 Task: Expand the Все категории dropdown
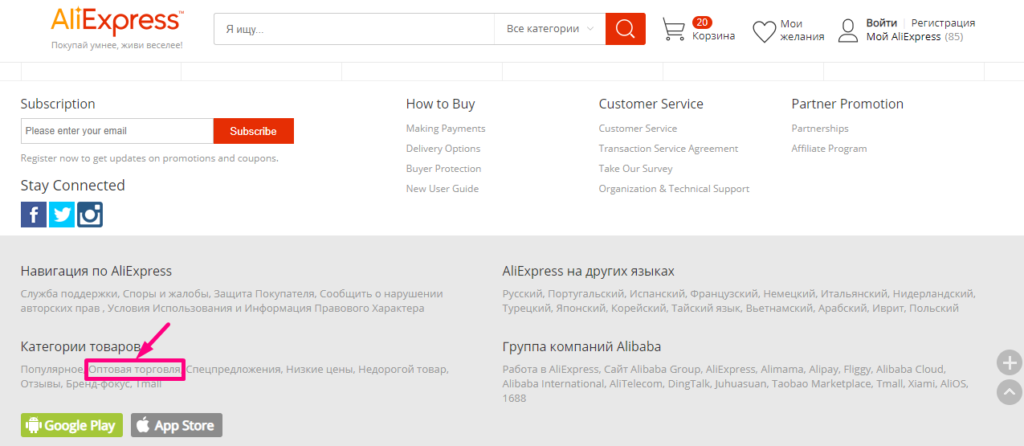pos(550,29)
